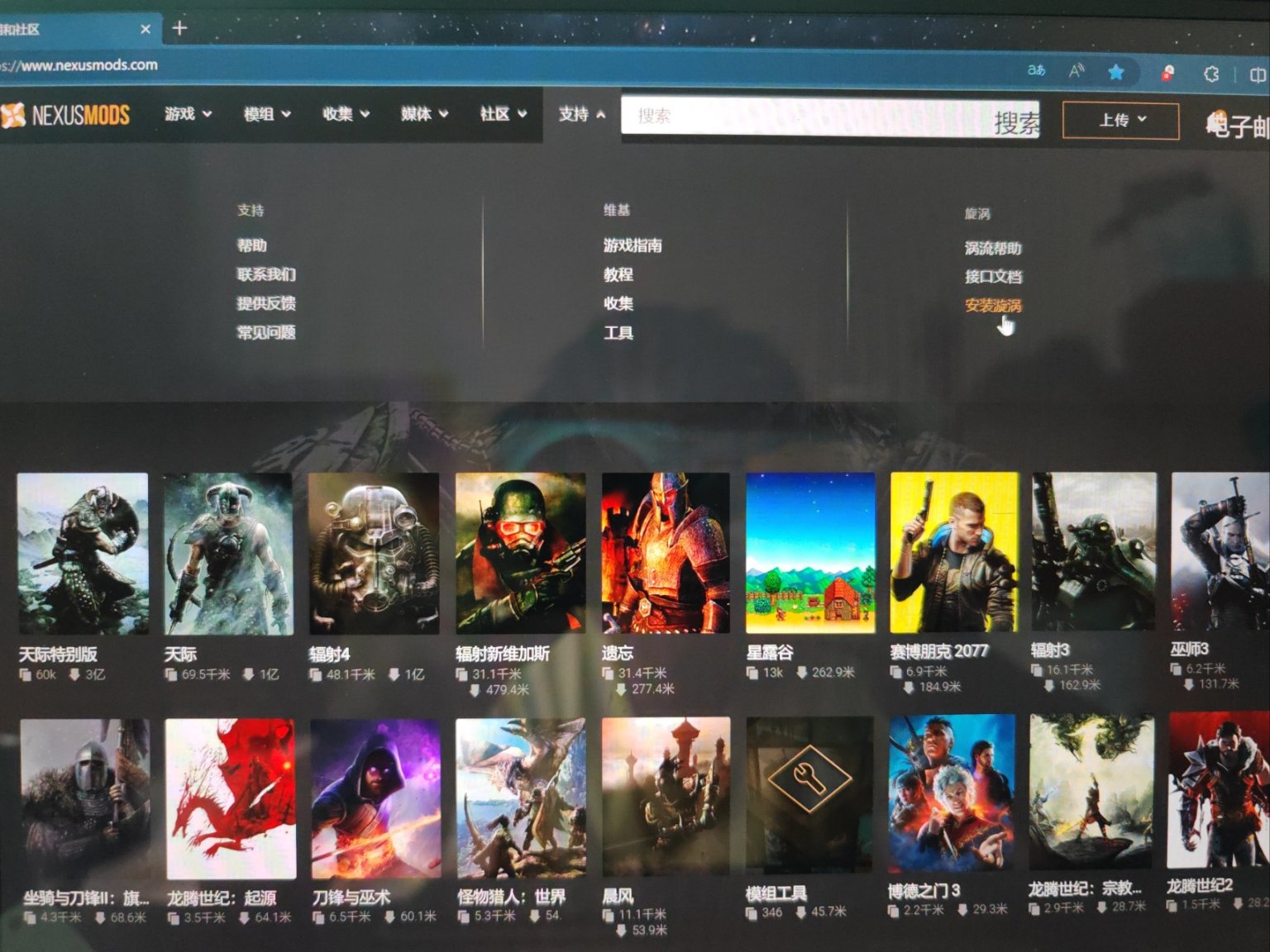The height and width of the screenshot is (952, 1270).
Task: Open 接口文档 link
Action: pyautogui.click(x=993, y=277)
